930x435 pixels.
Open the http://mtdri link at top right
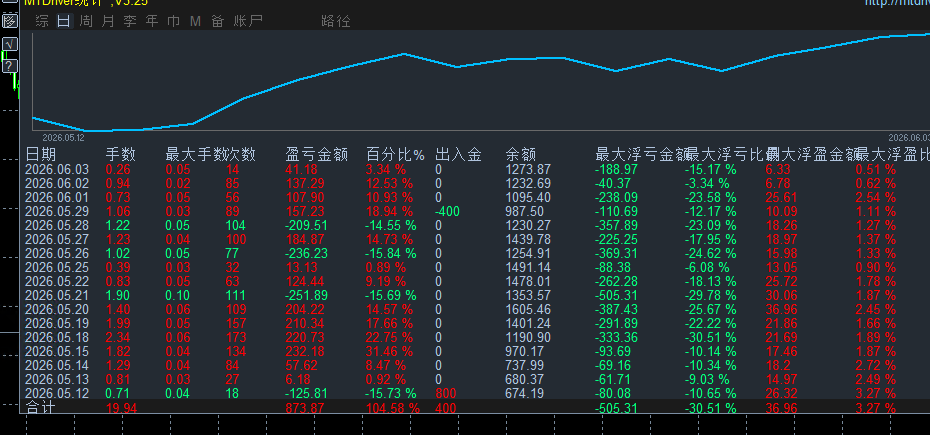click(x=897, y=3)
